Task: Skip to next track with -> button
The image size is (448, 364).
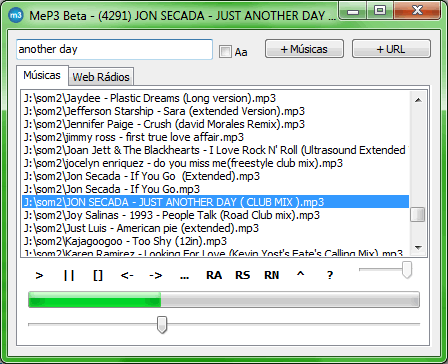Action: pyautogui.click(x=156, y=275)
